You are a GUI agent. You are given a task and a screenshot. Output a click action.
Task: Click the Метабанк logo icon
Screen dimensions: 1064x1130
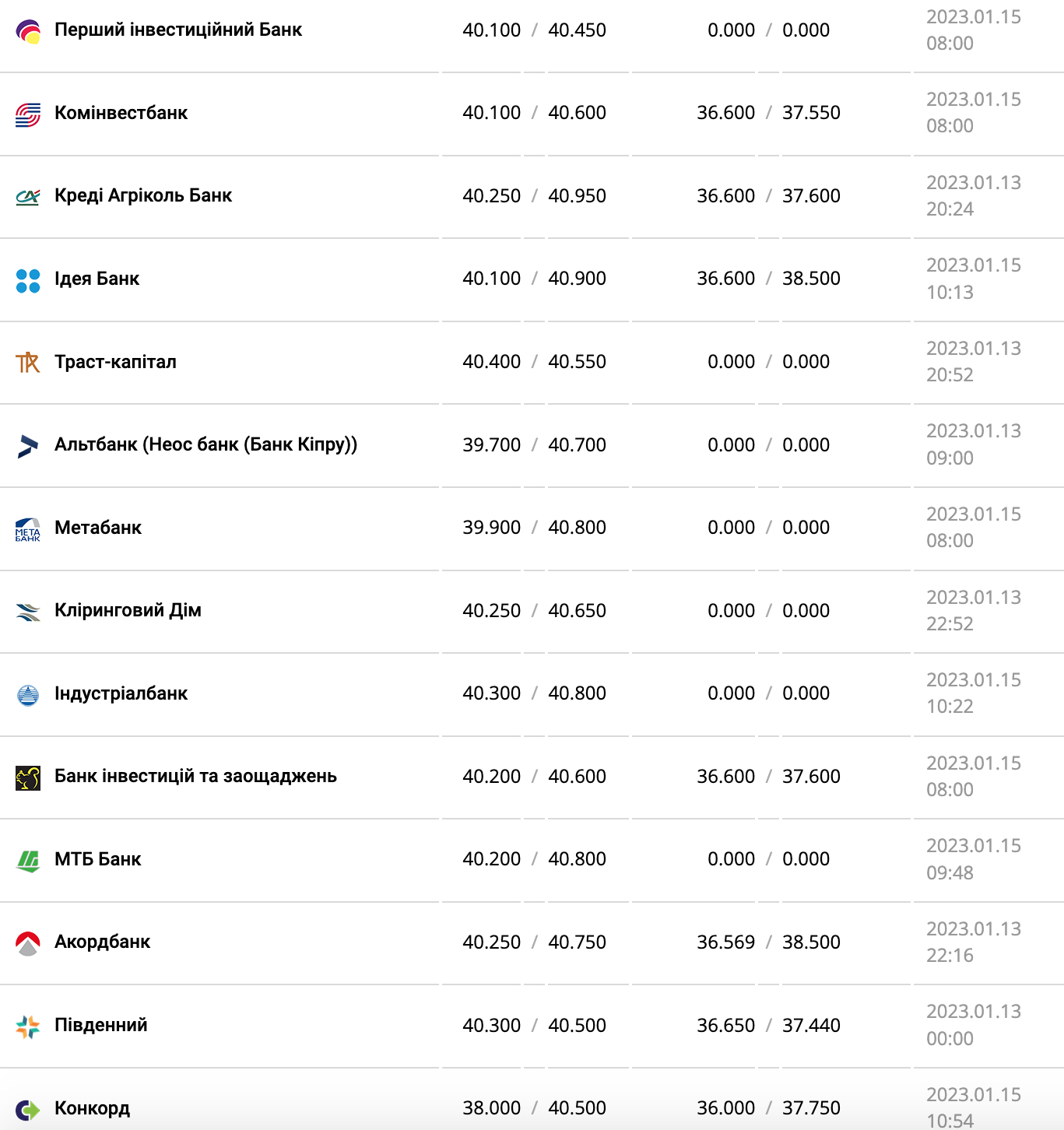[x=28, y=529]
